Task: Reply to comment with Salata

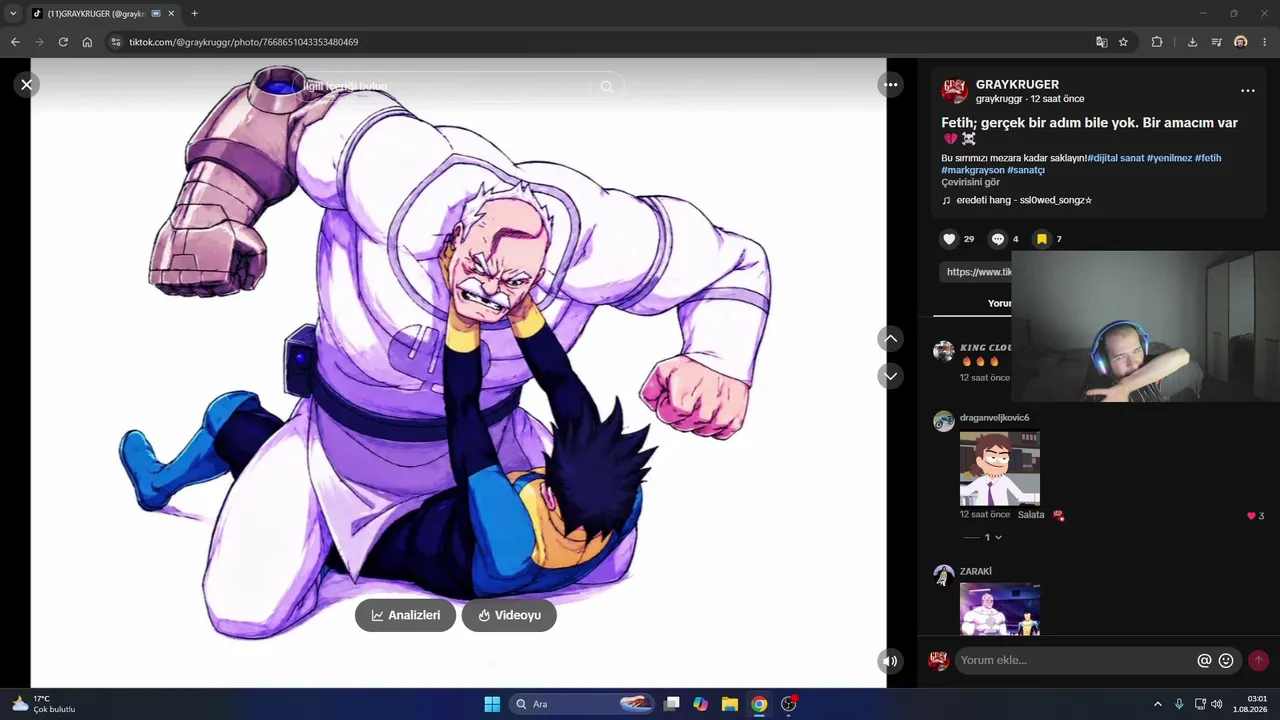Action: 1031,515
